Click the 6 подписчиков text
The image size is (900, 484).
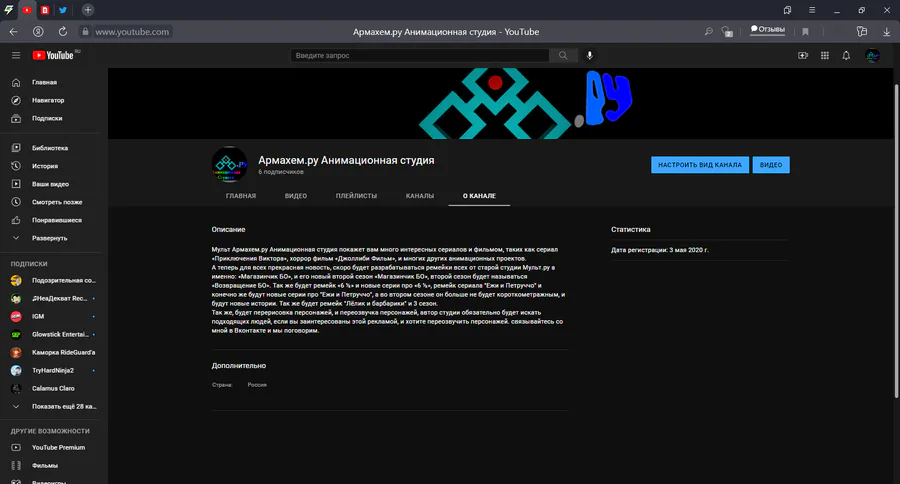coord(281,172)
